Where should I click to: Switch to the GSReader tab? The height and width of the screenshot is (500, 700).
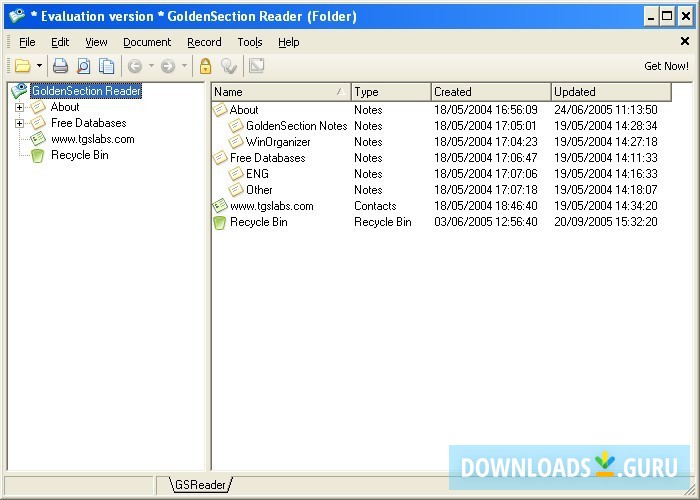coord(200,485)
